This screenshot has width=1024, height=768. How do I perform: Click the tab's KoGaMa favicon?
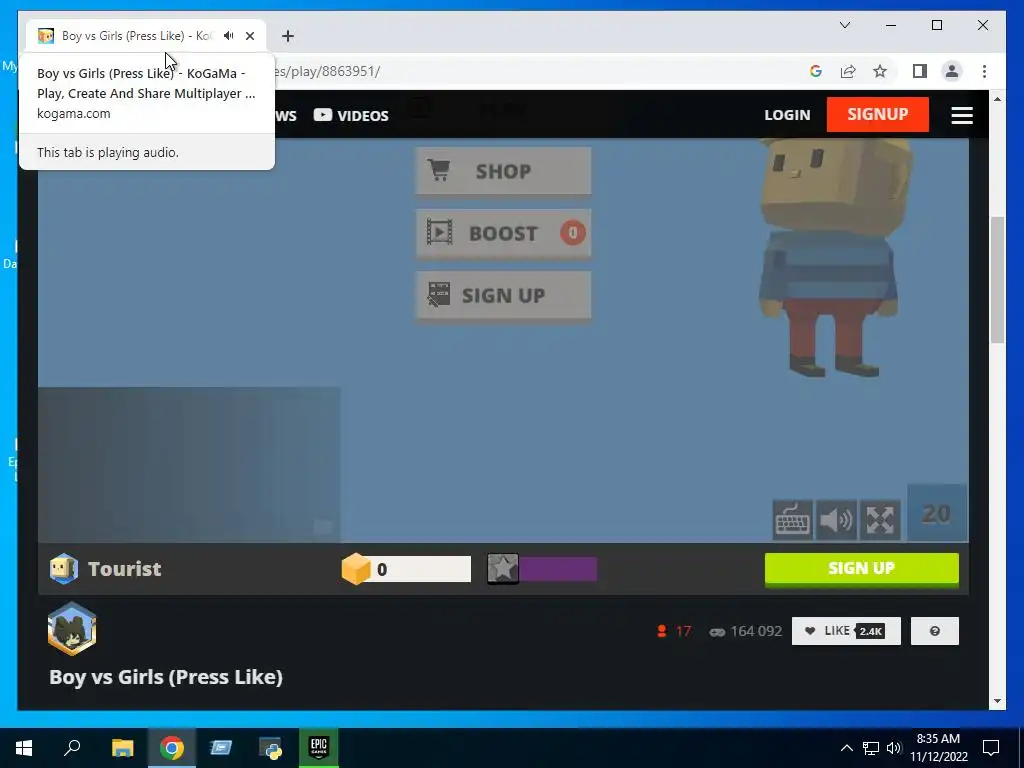click(46, 36)
